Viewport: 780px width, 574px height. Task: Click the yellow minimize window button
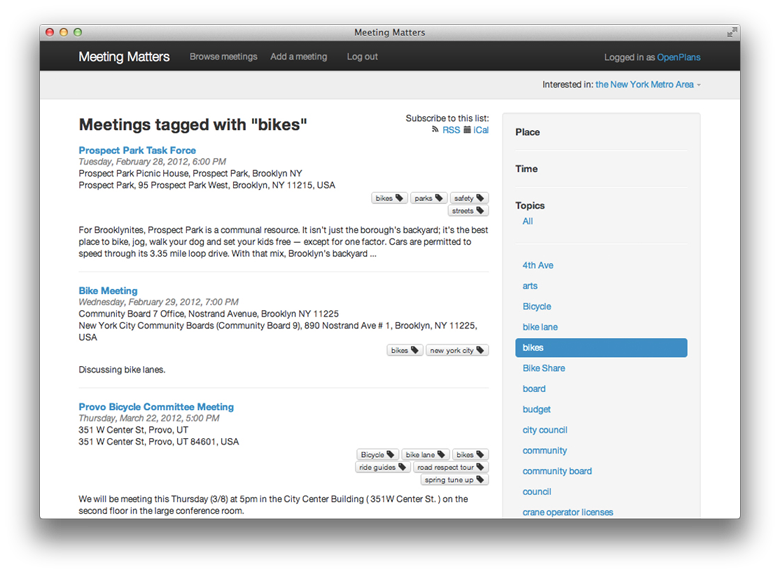(x=64, y=32)
